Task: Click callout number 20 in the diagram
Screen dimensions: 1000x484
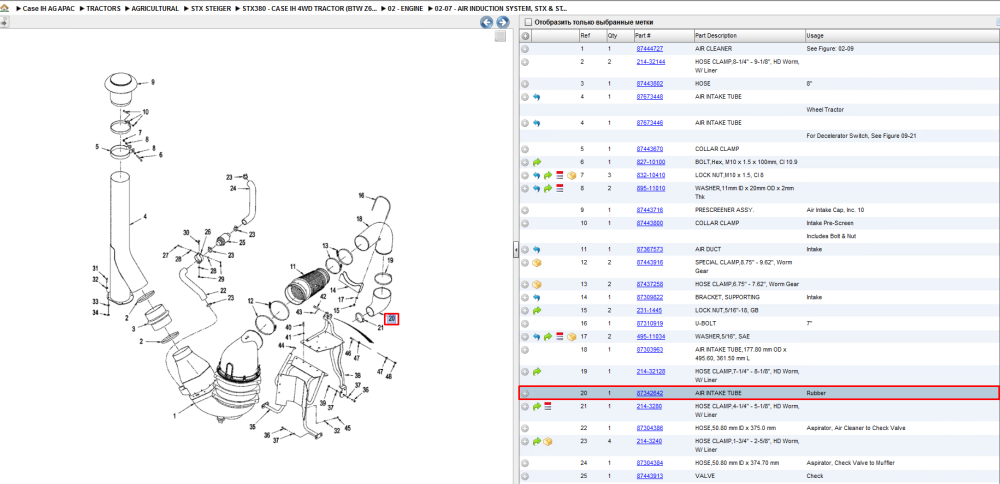Action: click(x=392, y=319)
